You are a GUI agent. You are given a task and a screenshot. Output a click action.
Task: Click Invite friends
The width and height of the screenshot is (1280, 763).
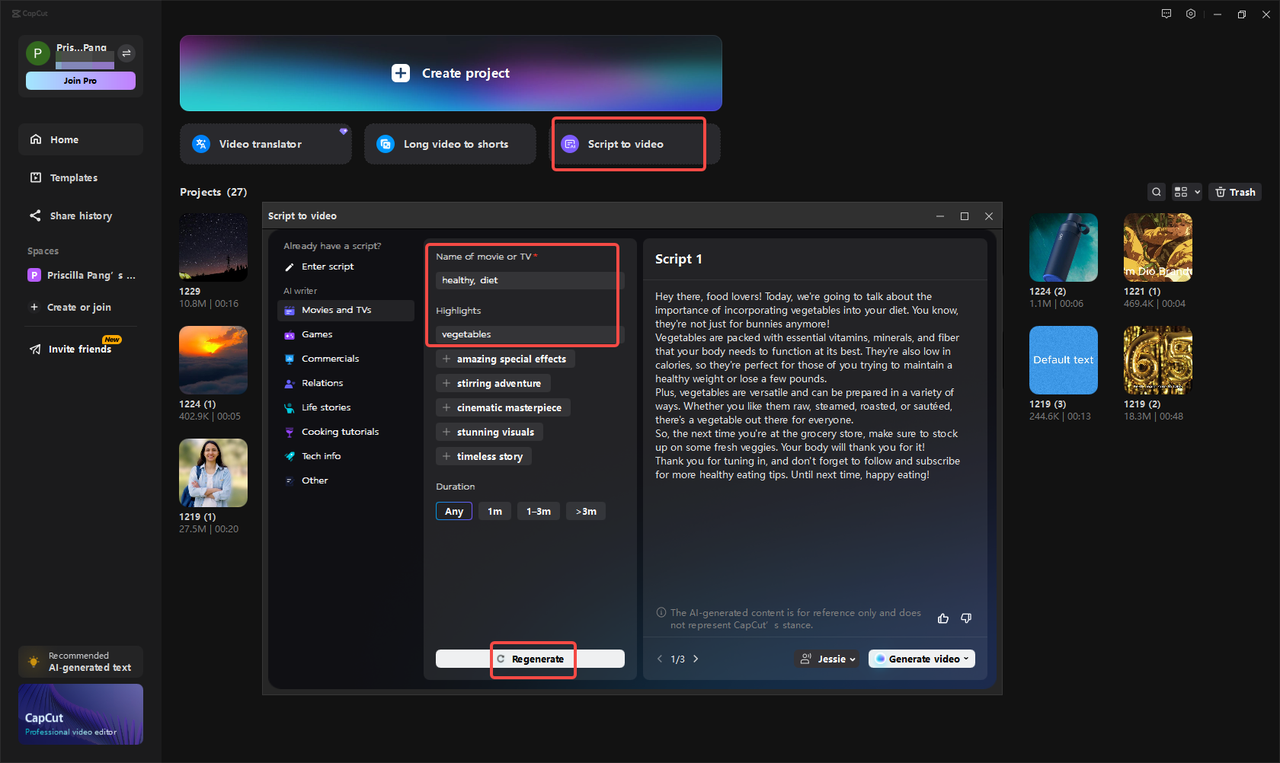[x=80, y=349]
